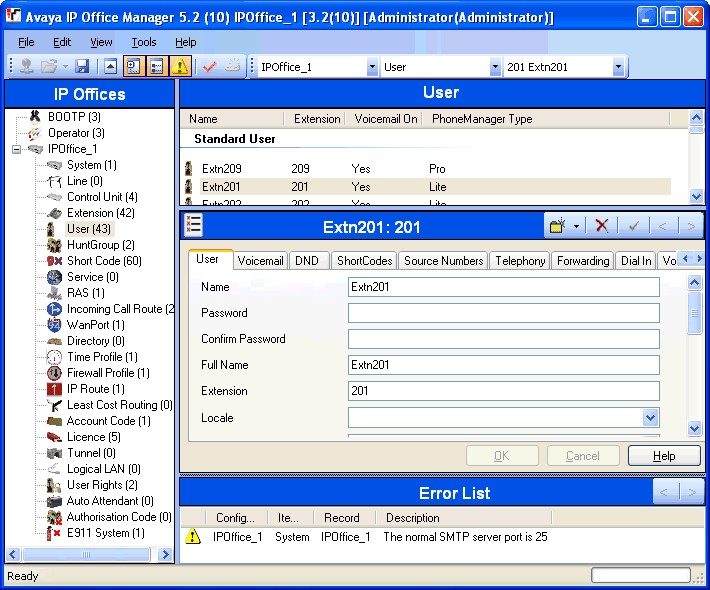Image resolution: width=710 pixels, height=590 pixels.
Task: Select Account Code (1) tree item
Action: 109,421
